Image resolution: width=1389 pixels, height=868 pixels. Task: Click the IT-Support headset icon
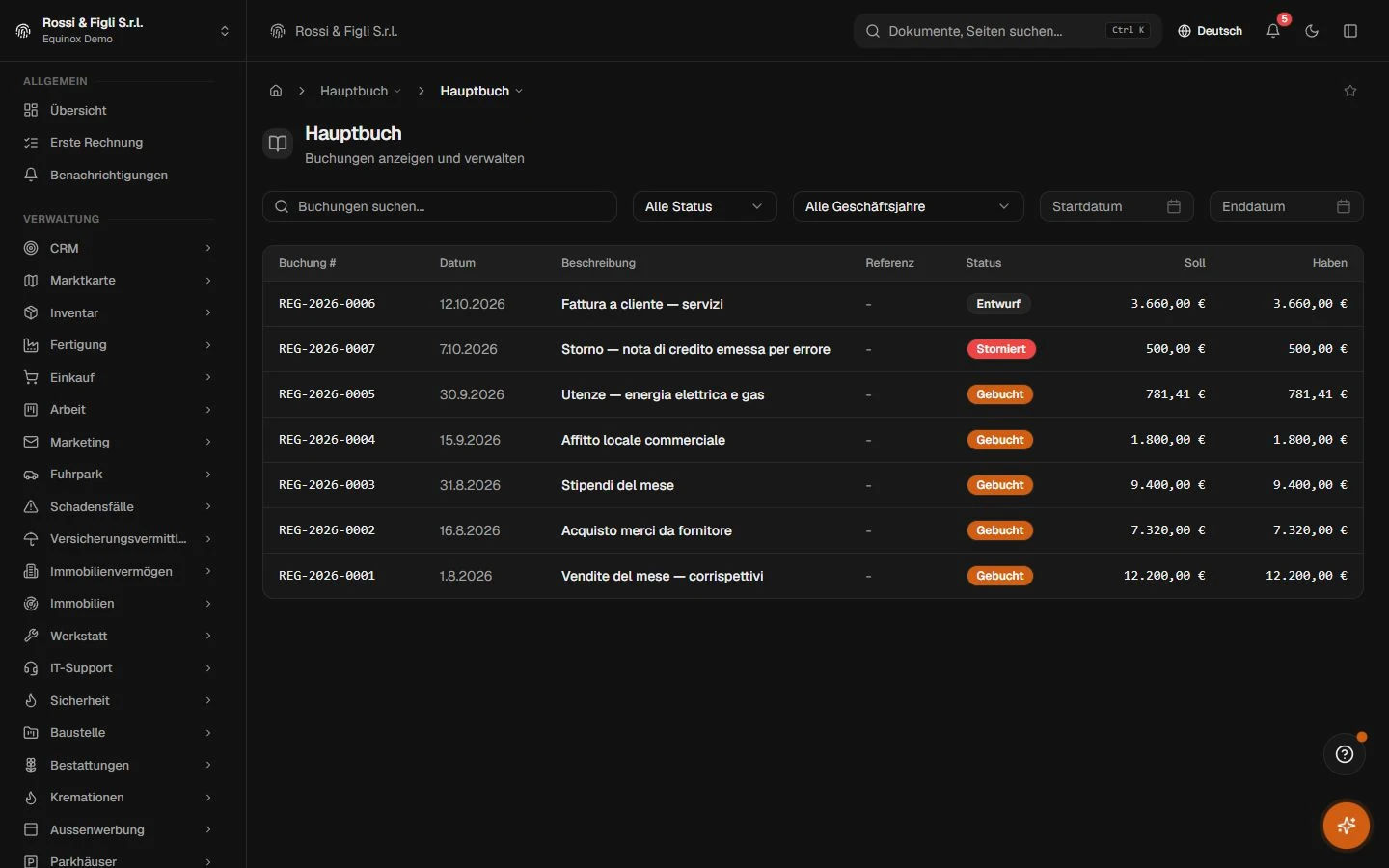click(x=31, y=668)
